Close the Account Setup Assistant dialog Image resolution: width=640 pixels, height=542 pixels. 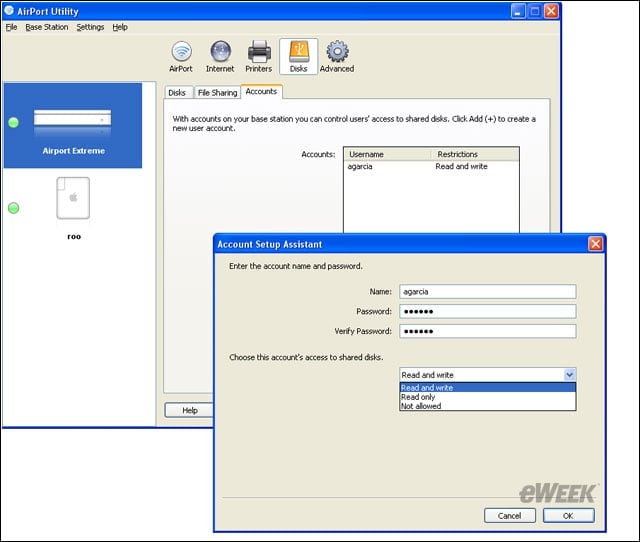point(595,244)
